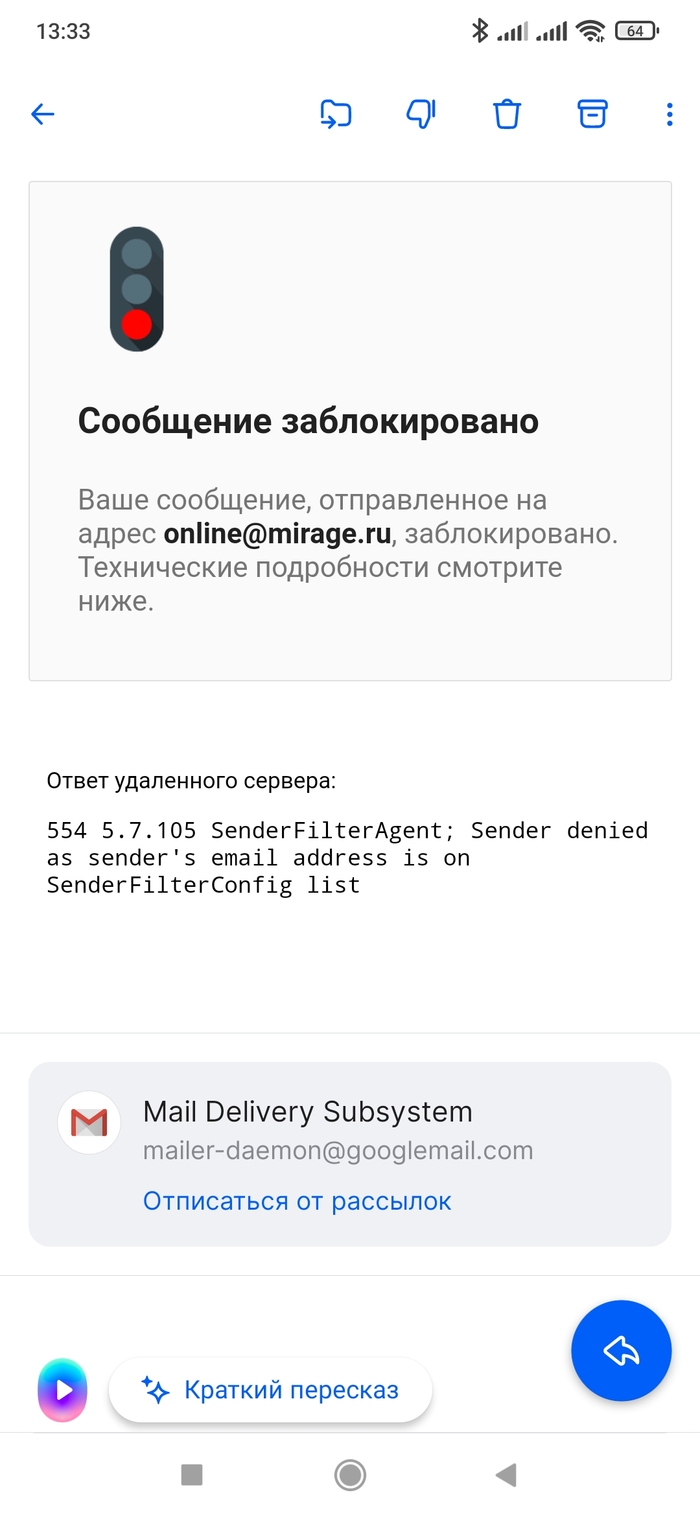Tap Отписаться от рассылок link

point(297,1201)
